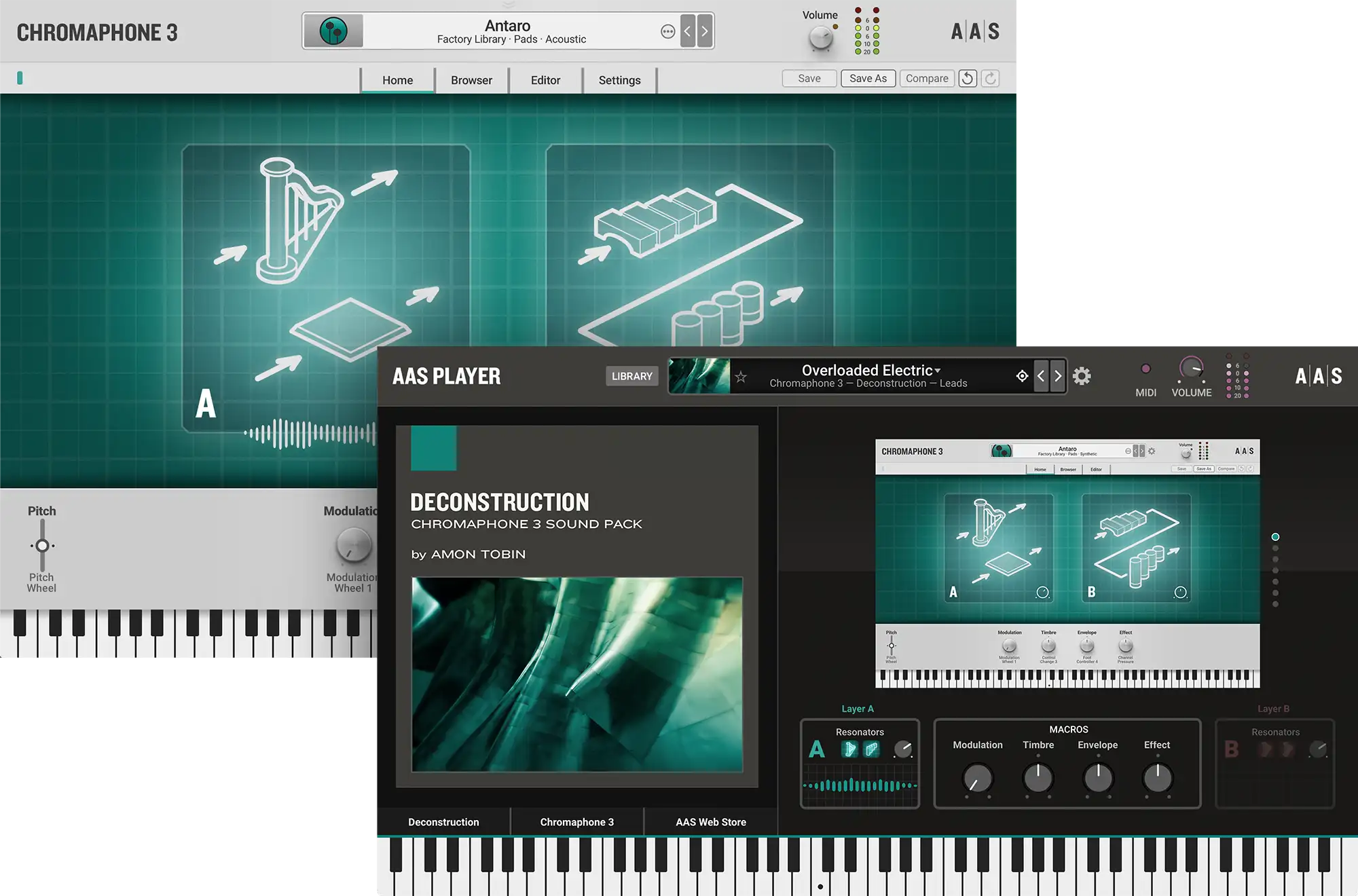Click the Save As button
The image size is (1358, 896).
(x=868, y=79)
